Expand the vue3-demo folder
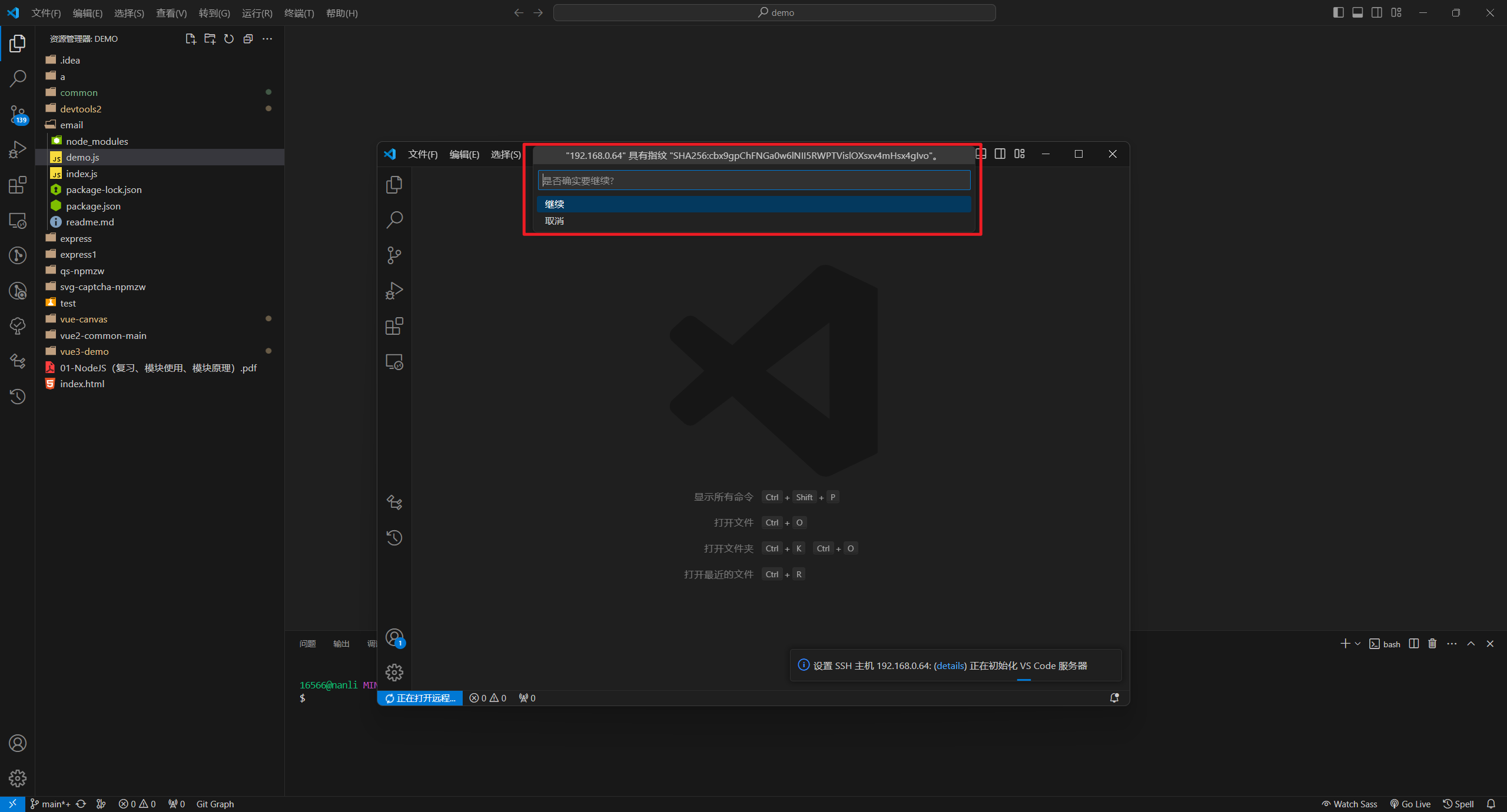 click(160, 351)
